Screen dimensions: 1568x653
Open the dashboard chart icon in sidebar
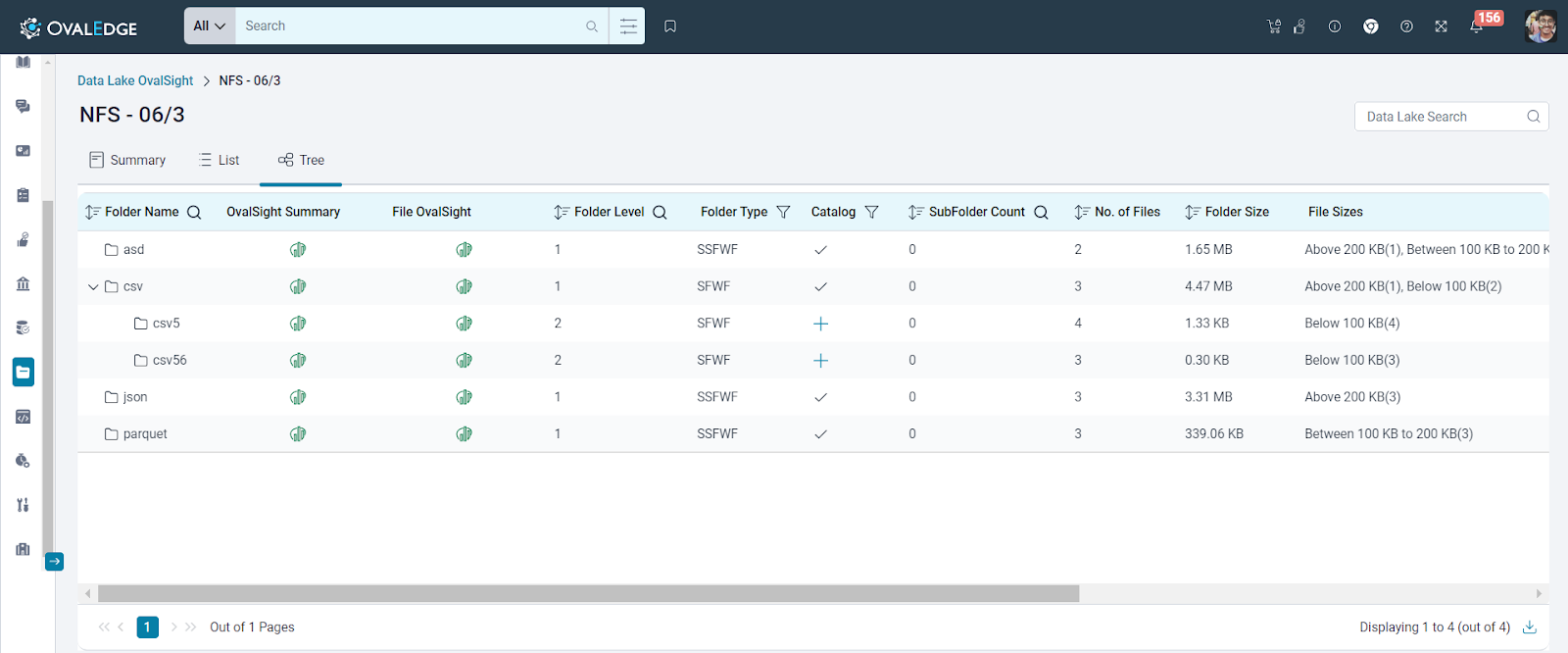[23, 150]
